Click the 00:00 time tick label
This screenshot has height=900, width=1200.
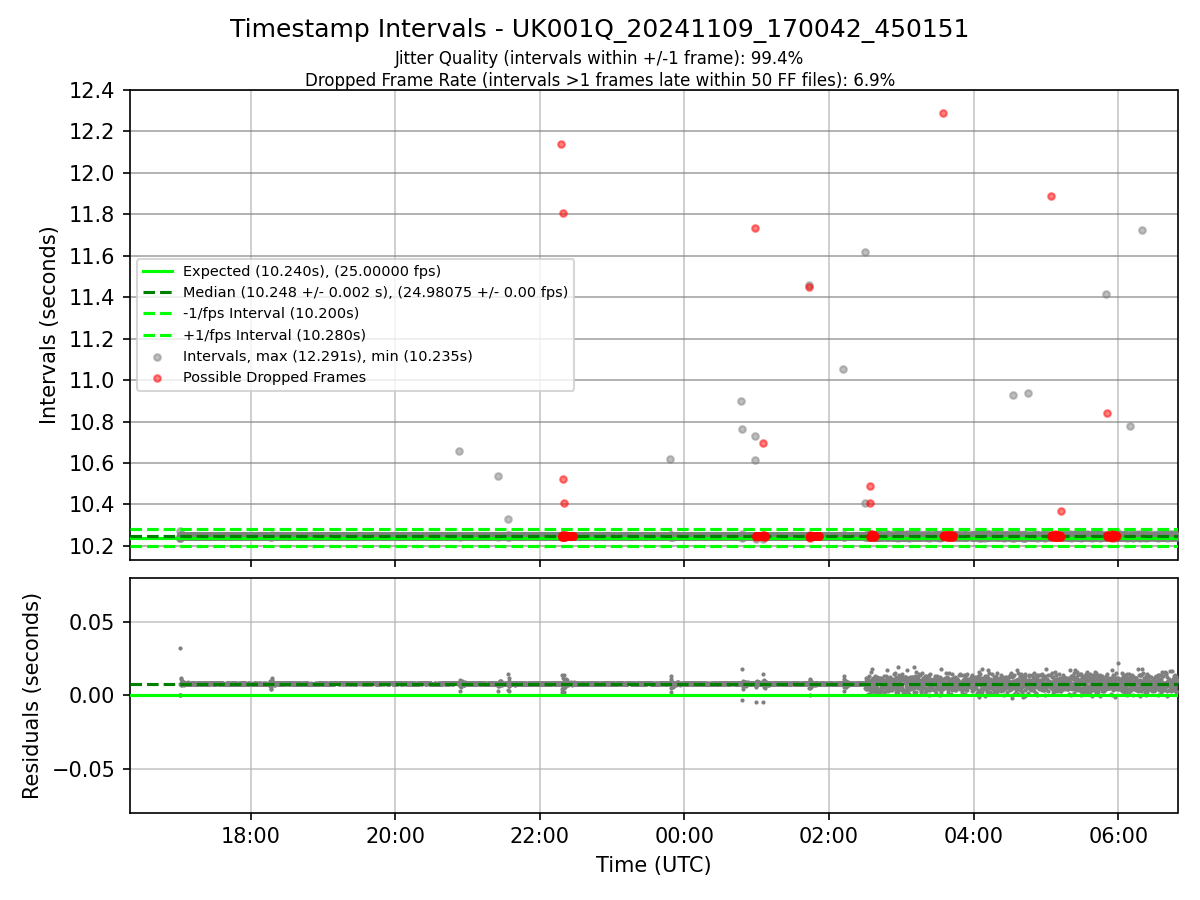(x=684, y=834)
